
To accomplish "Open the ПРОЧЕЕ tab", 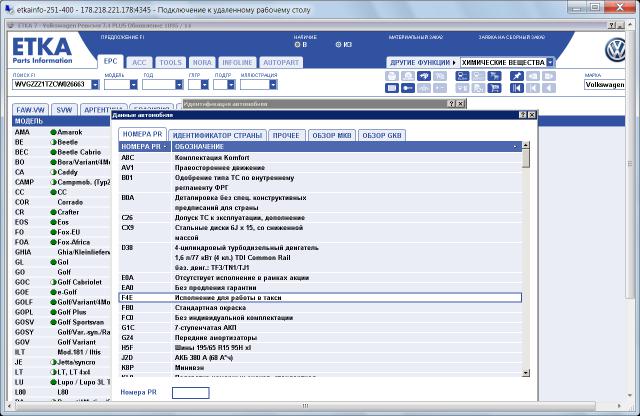I will (286, 136).
